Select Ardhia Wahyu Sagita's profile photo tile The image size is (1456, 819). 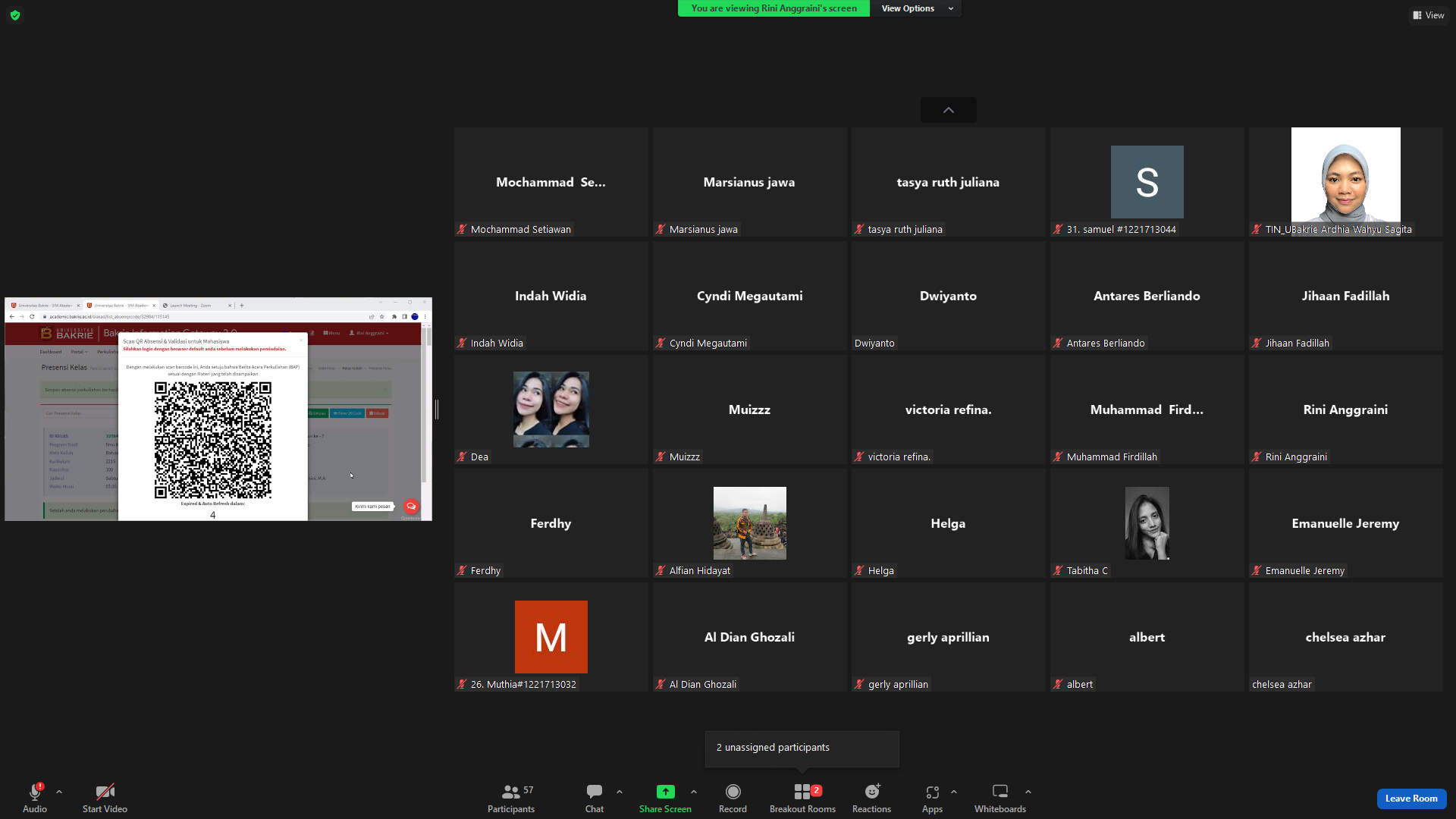pos(1346,182)
